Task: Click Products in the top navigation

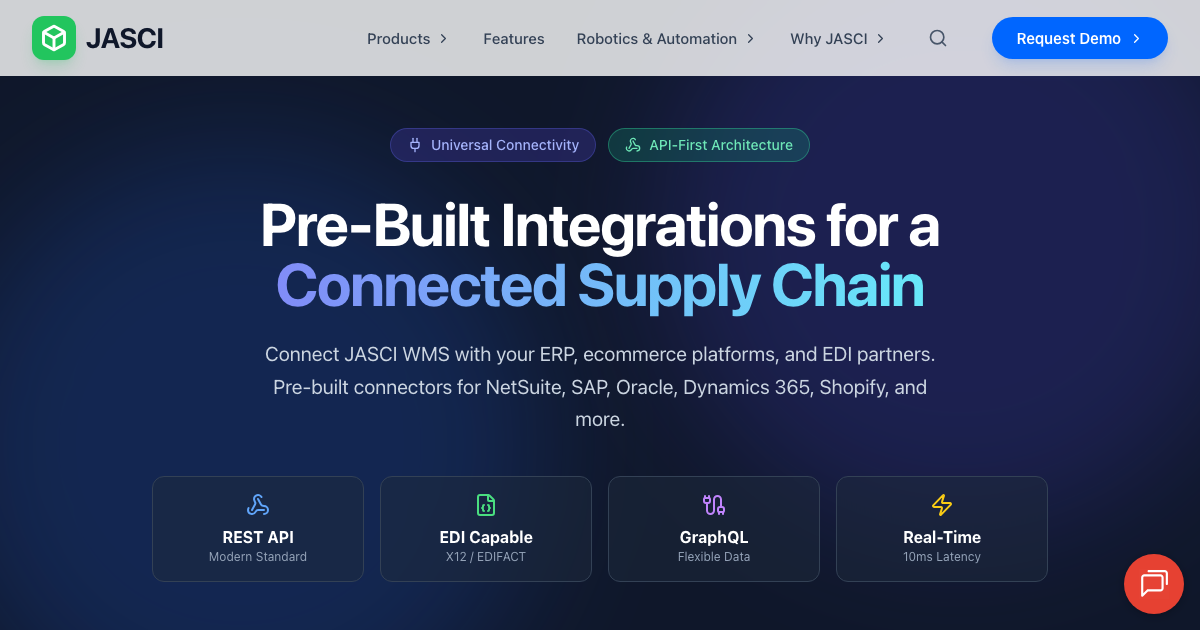Action: coord(398,38)
